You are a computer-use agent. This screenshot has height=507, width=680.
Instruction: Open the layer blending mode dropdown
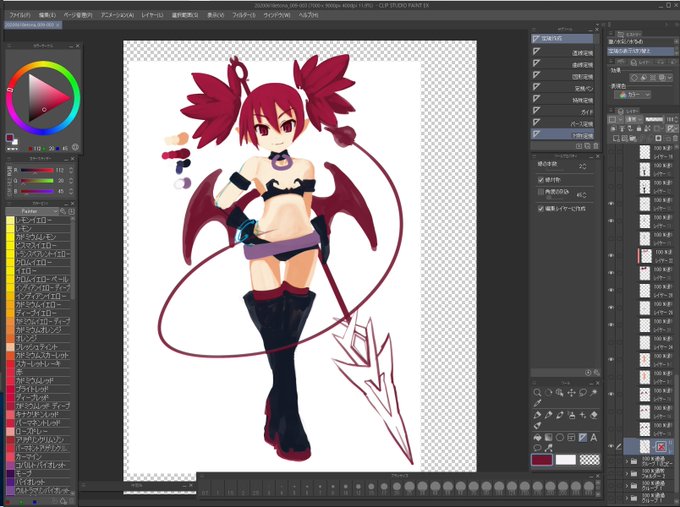click(x=633, y=119)
